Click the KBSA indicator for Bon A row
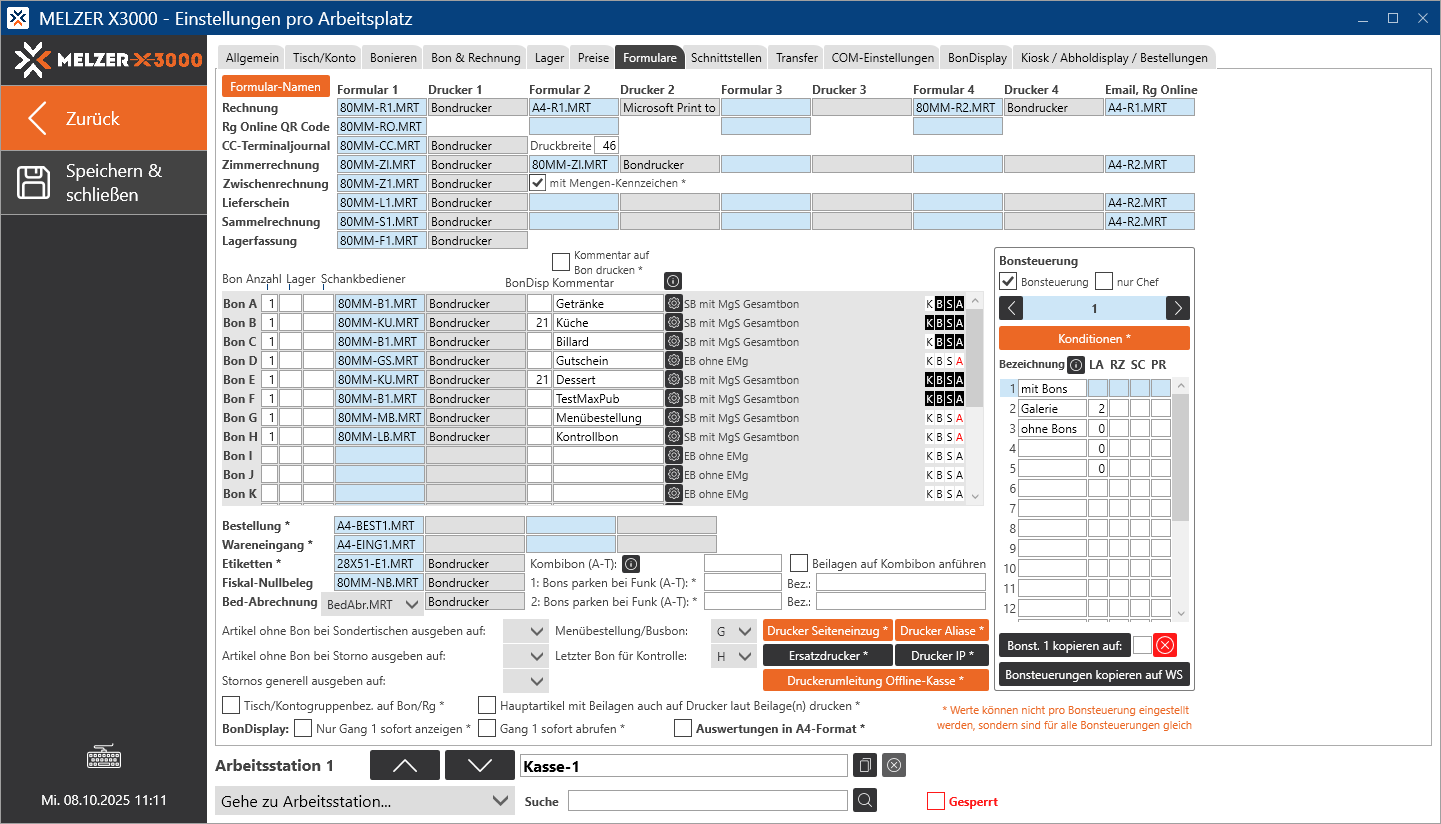The height and width of the screenshot is (824, 1441). pyautogui.click(x=944, y=303)
